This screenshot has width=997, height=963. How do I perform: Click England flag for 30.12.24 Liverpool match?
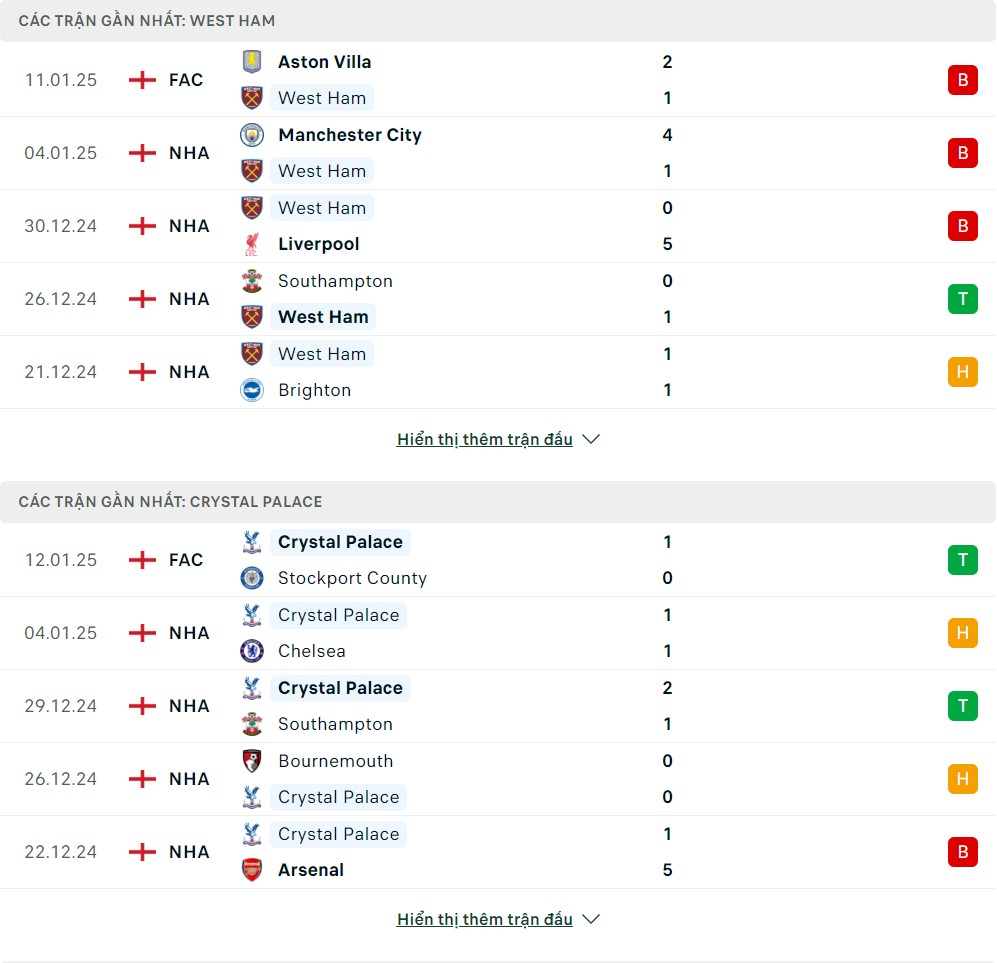point(142,226)
